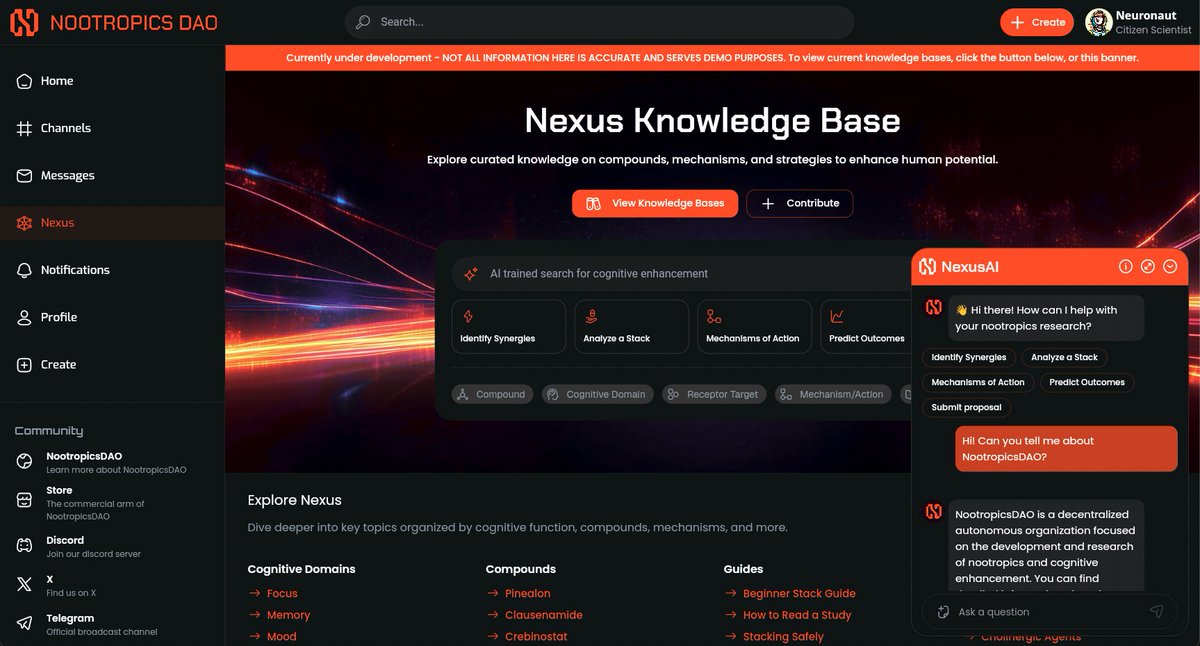Click the Contribute button

[799, 203]
